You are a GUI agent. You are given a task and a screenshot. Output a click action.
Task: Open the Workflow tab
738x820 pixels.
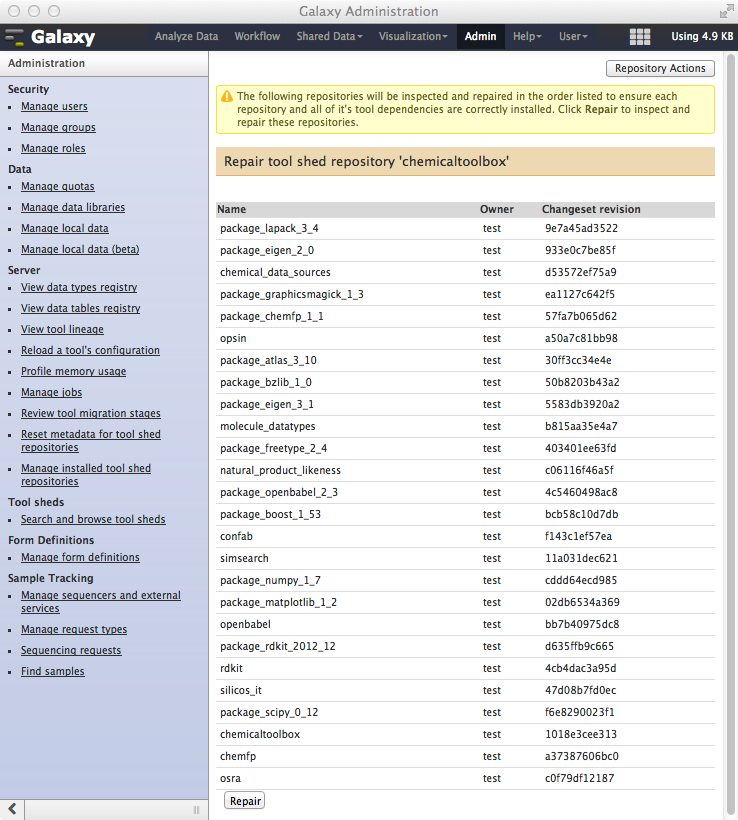257,37
